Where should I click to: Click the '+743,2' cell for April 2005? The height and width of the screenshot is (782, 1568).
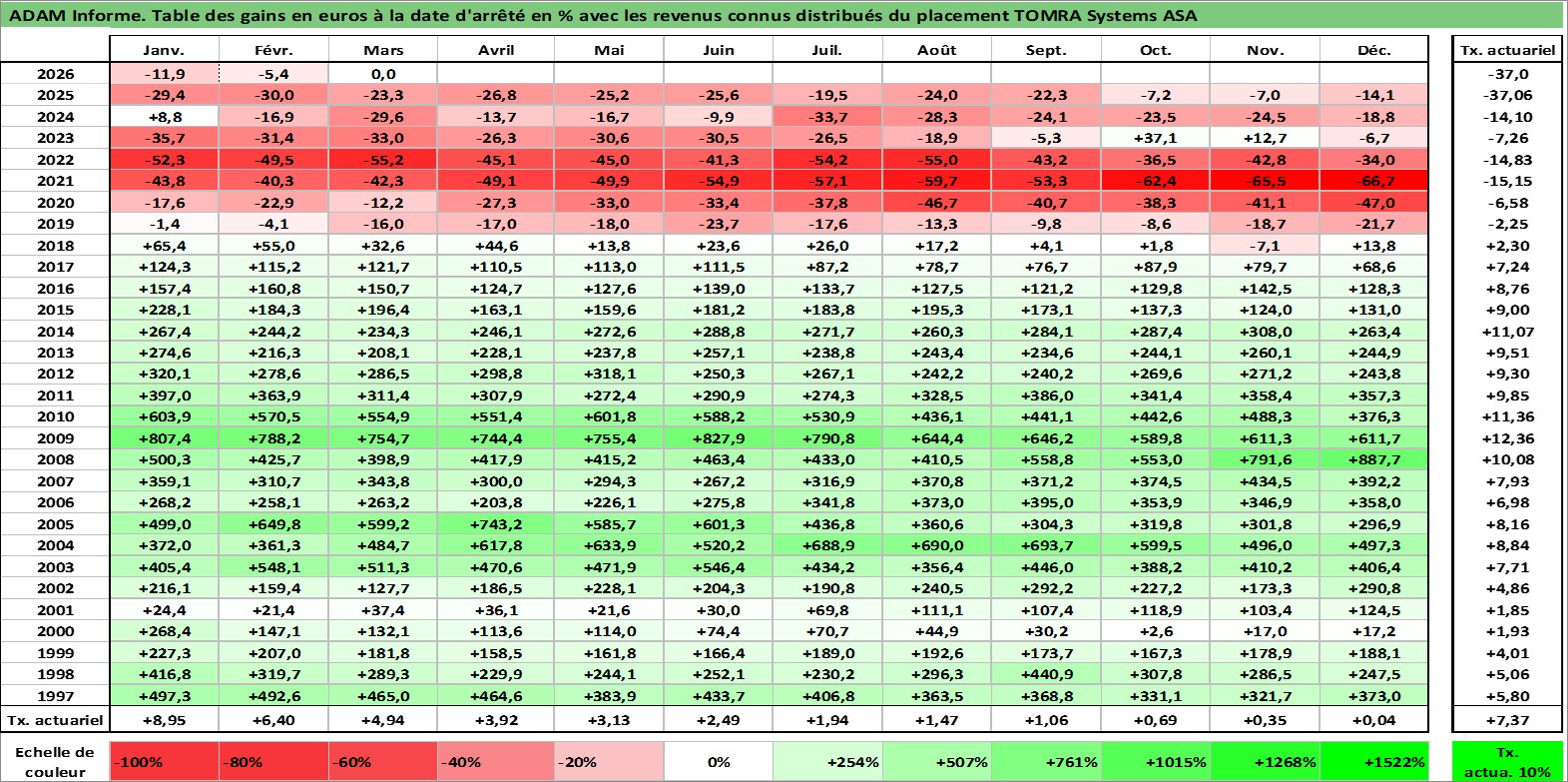[x=496, y=524]
